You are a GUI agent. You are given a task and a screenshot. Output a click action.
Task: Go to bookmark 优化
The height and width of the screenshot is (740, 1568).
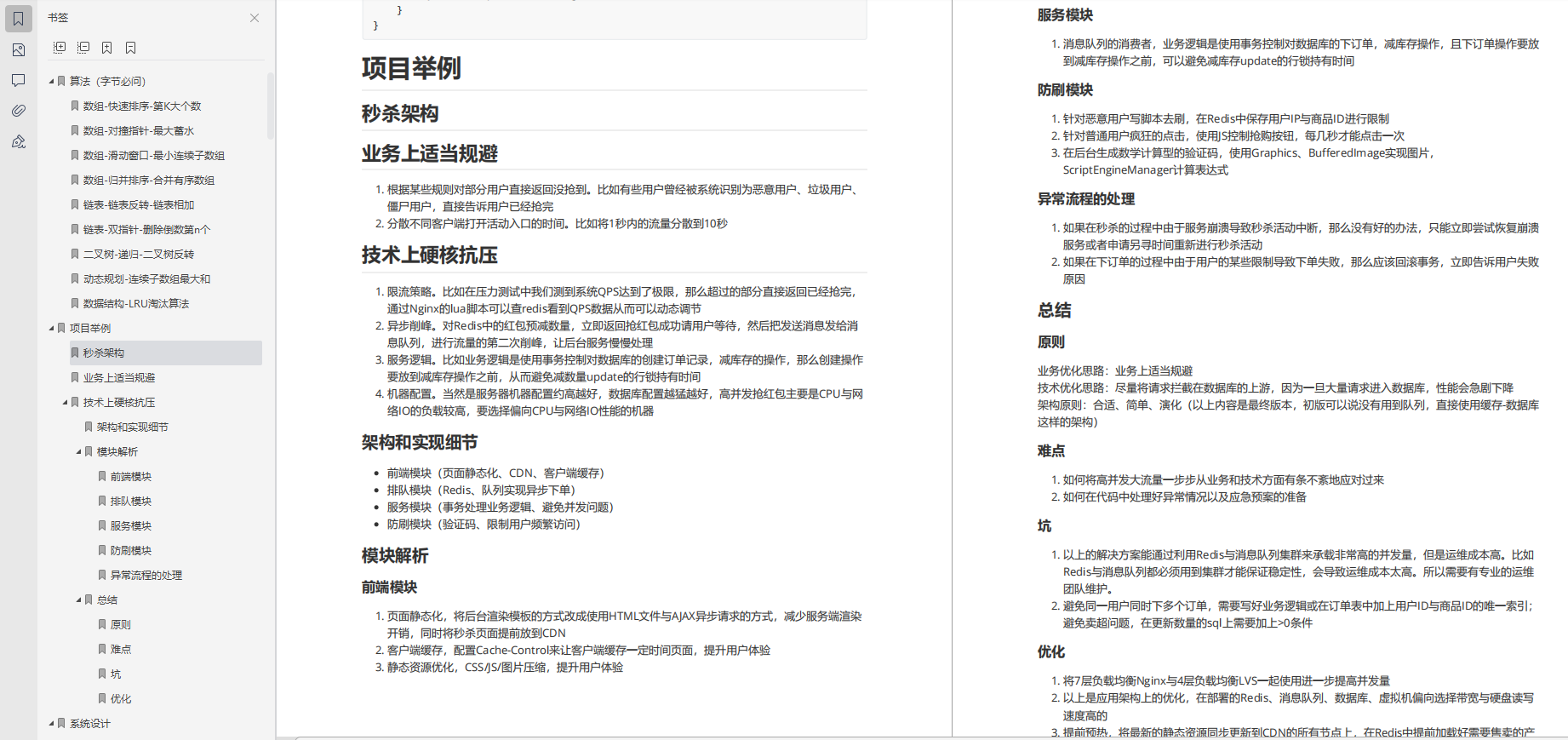click(x=121, y=699)
